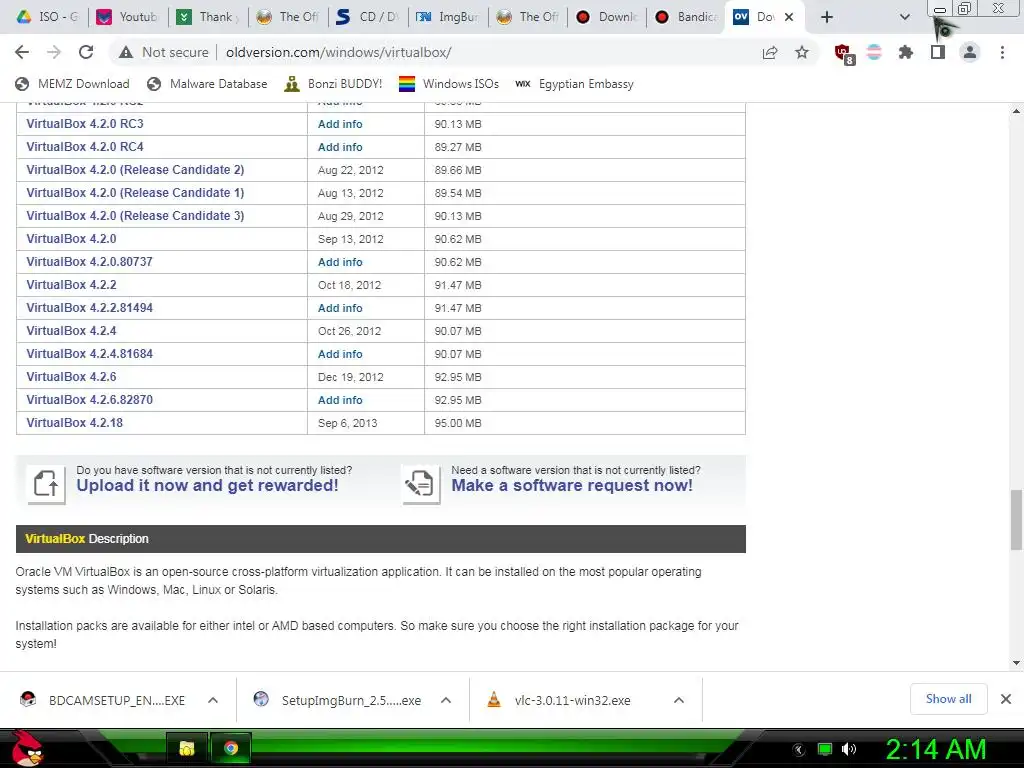1024x768 pixels.
Task: Click the page vertical scrollbar thumb
Action: click(x=1016, y=520)
